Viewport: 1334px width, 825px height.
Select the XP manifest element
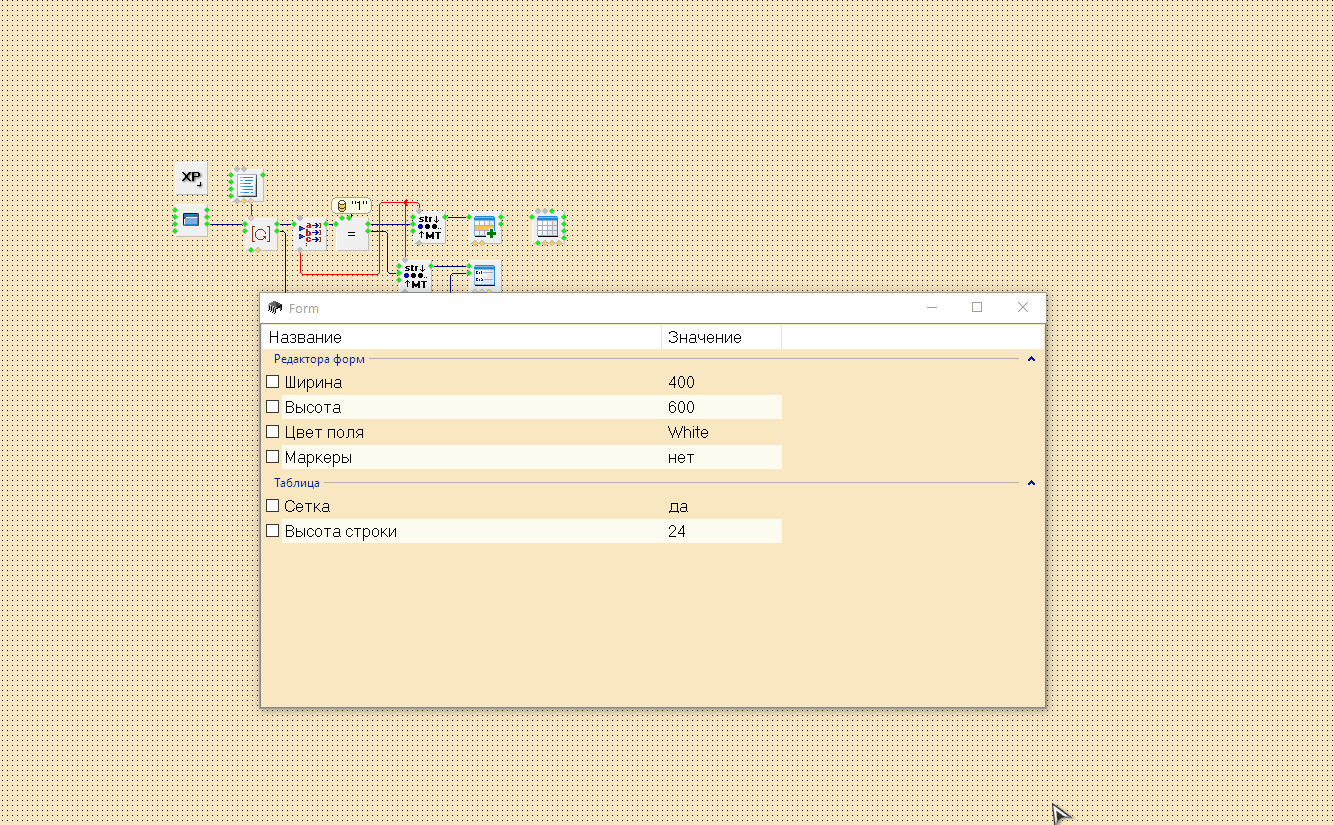pyautogui.click(x=191, y=178)
